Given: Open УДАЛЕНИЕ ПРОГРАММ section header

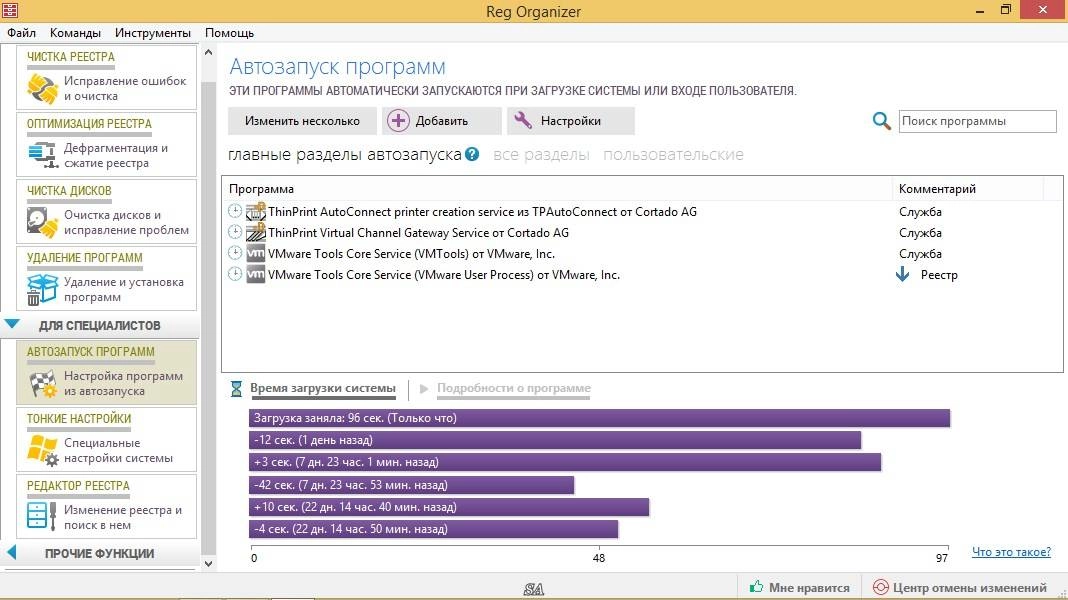Looking at the screenshot, I should (x=84, y=257).
